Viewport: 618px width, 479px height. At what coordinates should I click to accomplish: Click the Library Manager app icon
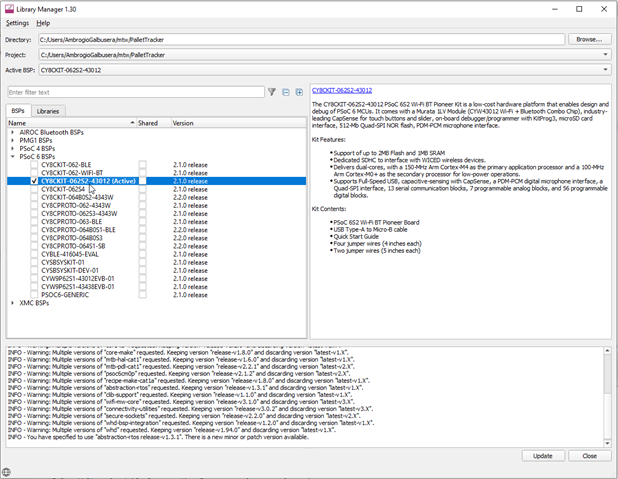[x=9, y=9]
